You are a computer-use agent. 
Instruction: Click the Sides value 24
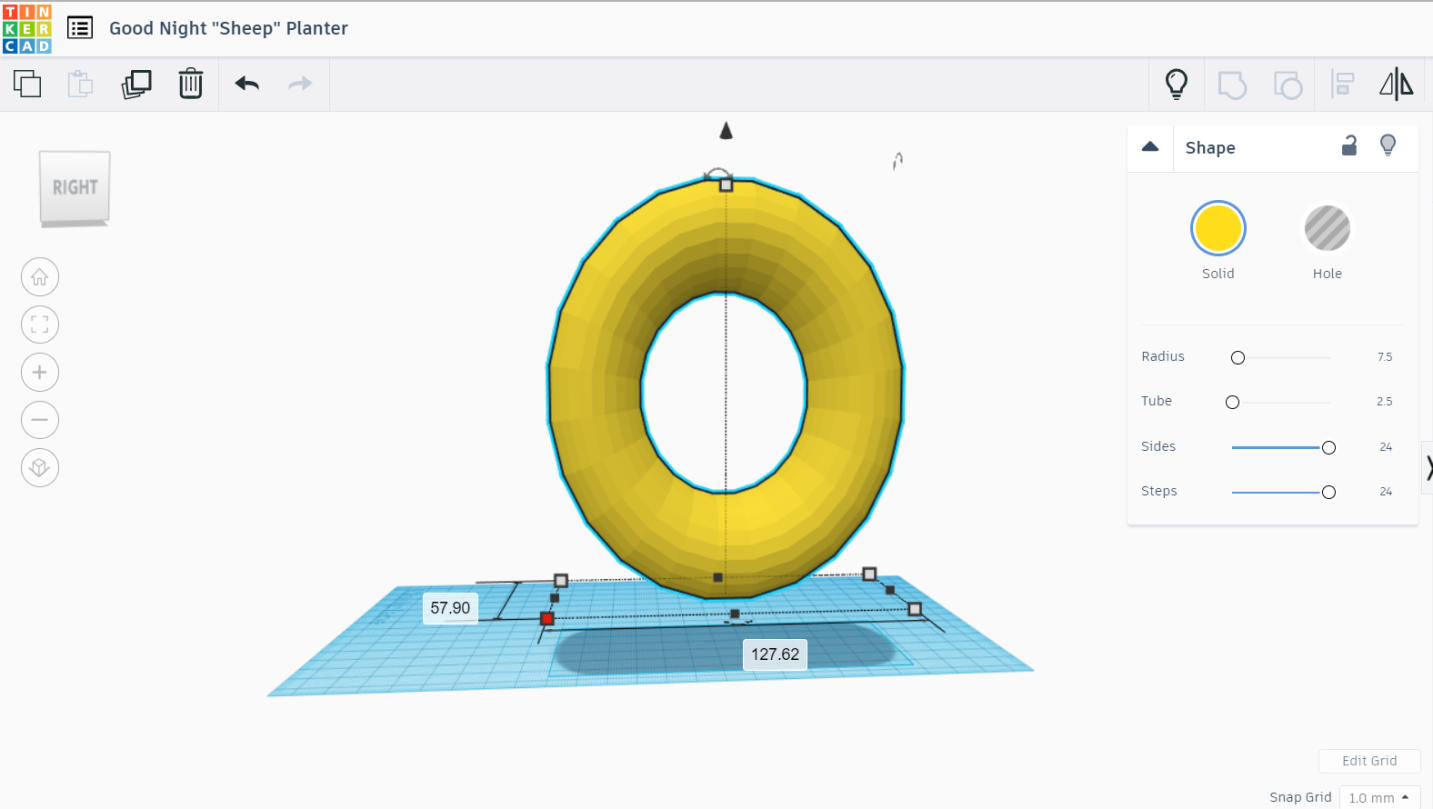pyautogui.click(x=1386, y=447)
